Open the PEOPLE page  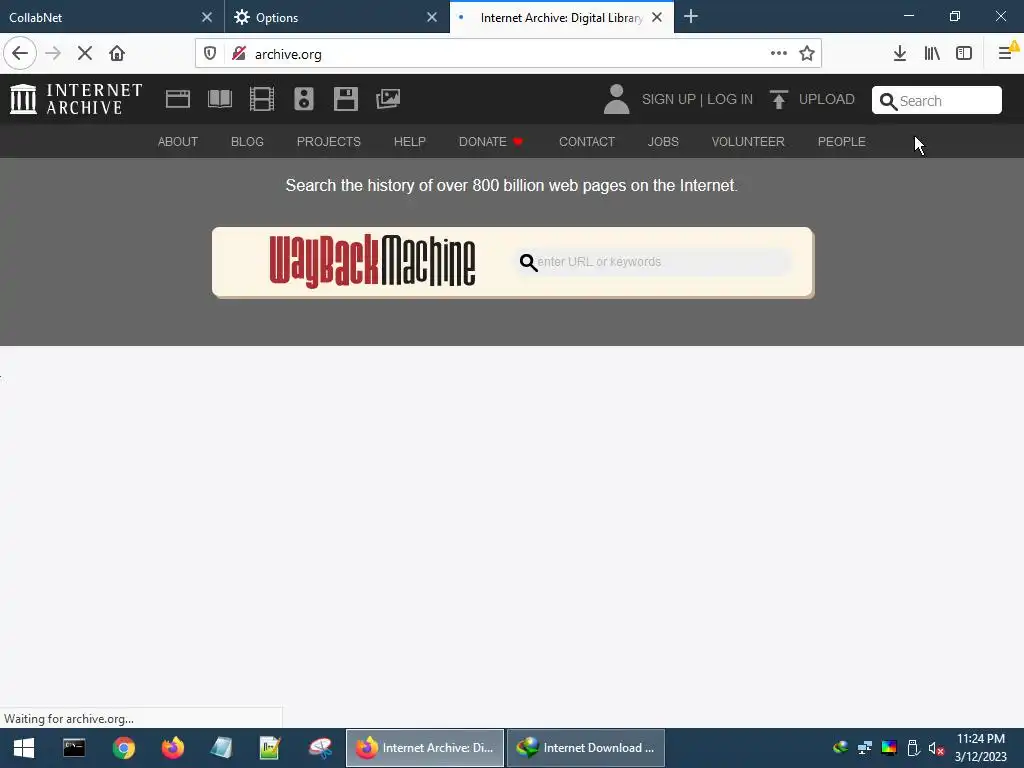[x=842, y=142]
